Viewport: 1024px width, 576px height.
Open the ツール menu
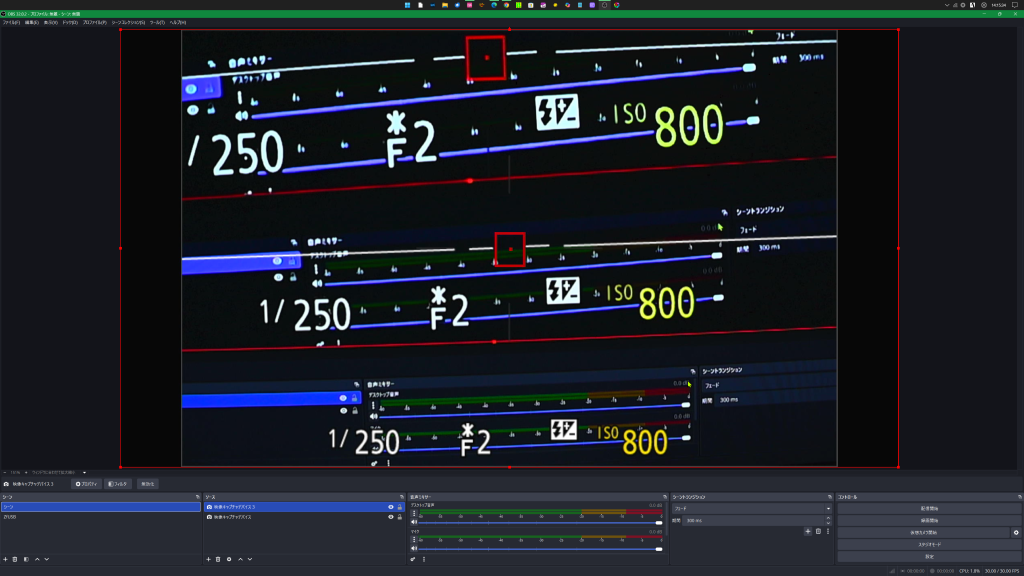[157, 22]
